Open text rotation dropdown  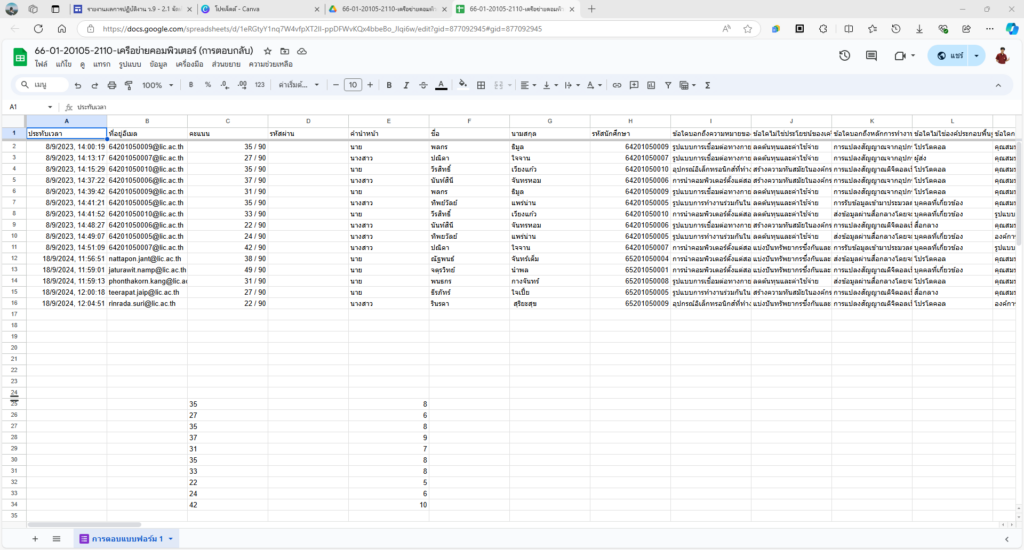[x=594, y=85]
